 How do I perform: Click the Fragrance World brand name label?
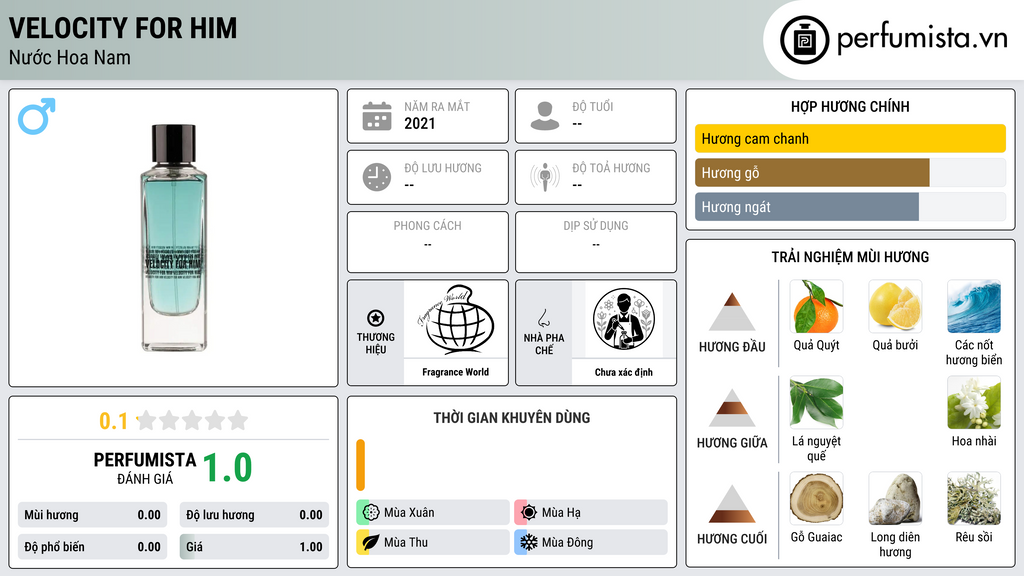click(x=455, y=372)
